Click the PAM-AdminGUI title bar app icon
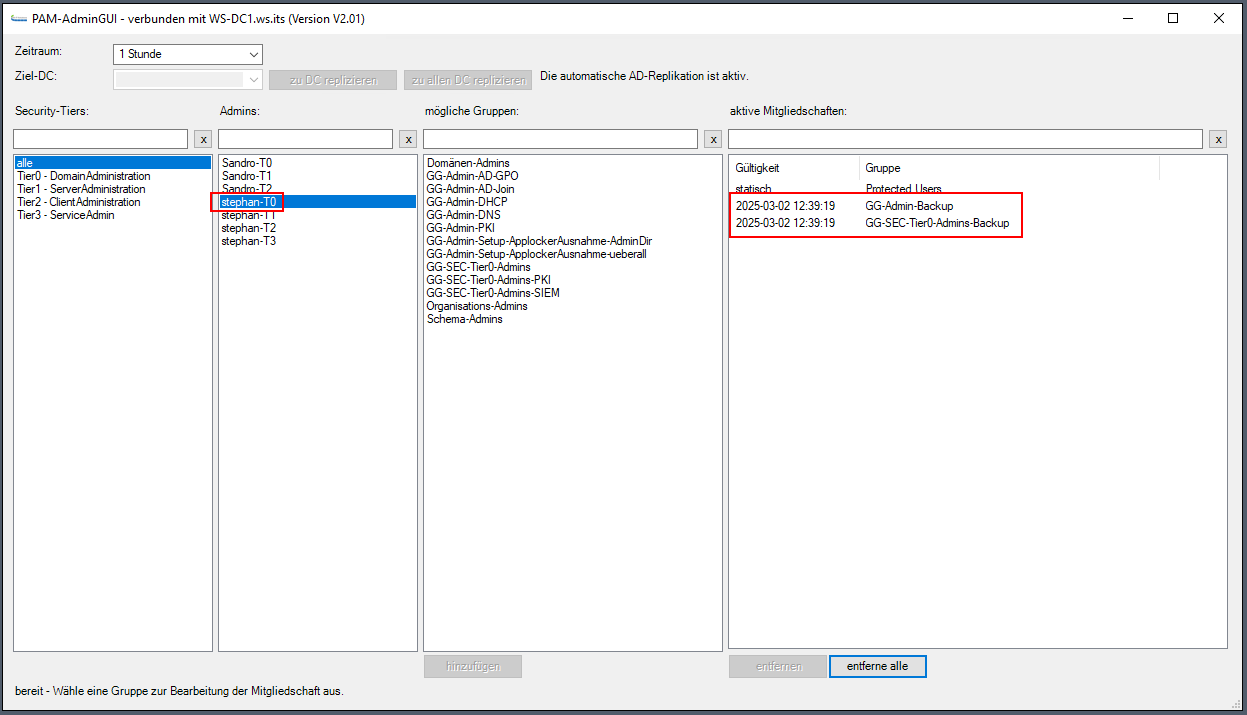Viewport: 1247px width, 715px height. pyautogui.click(x=18, y=18)
